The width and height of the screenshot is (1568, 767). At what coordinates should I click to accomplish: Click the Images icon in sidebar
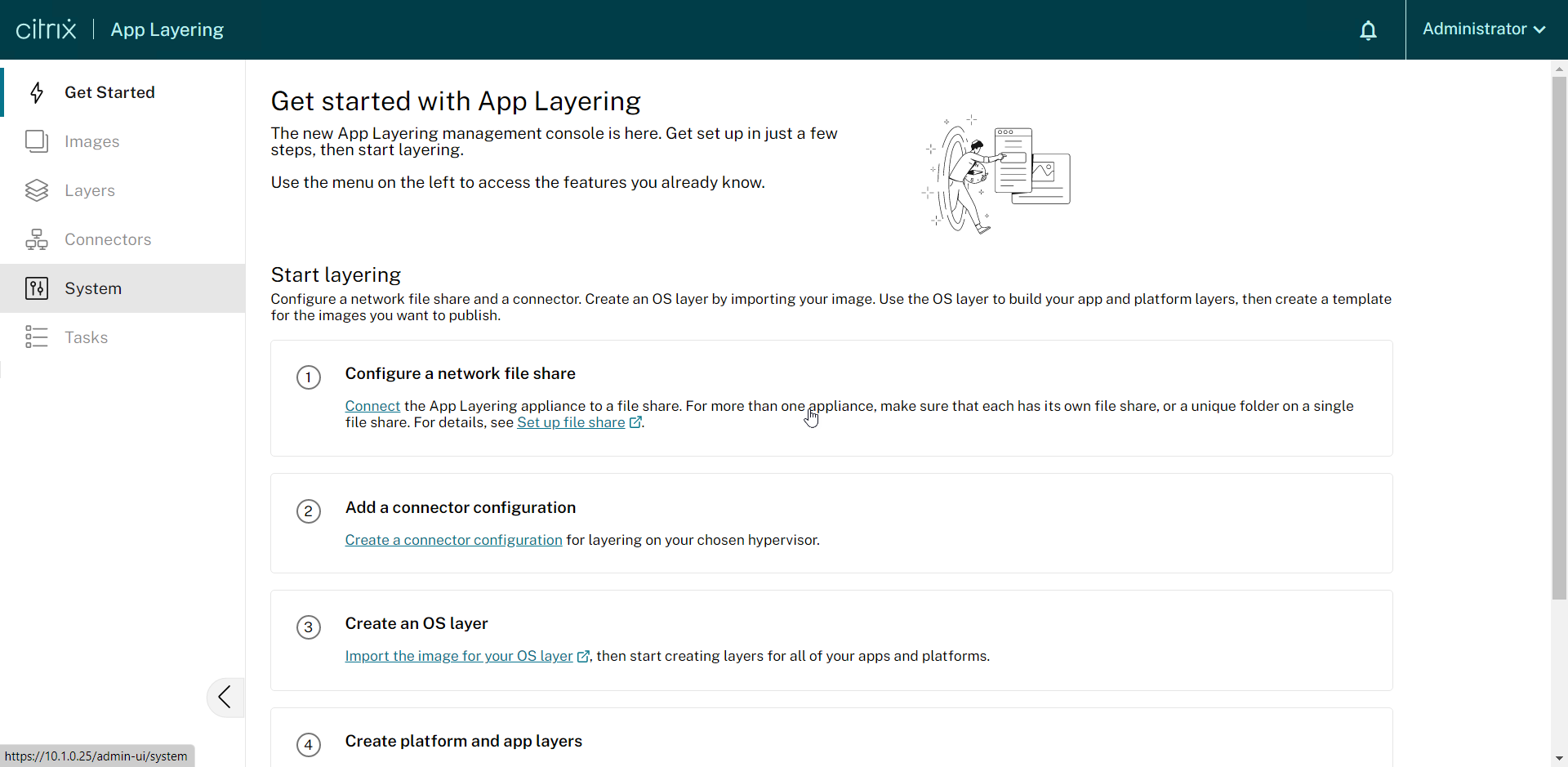pyautogui.click(x=37, y=141)
